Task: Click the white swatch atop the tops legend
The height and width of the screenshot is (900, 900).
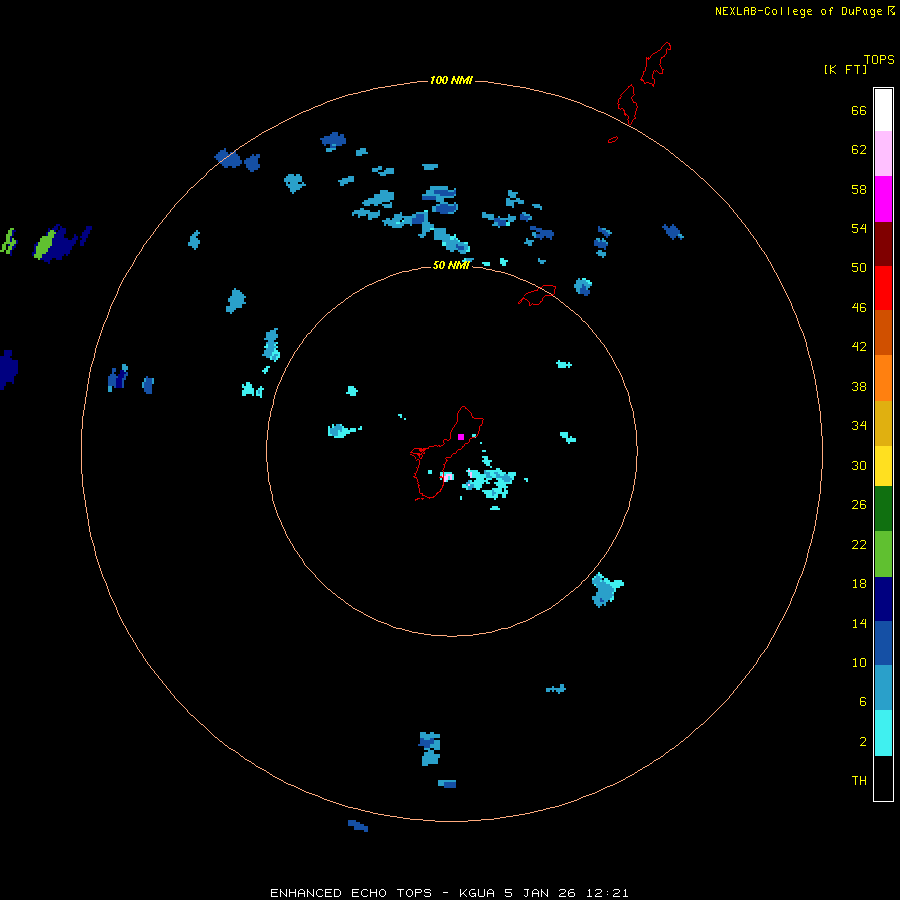Action: tap(883, 110)
